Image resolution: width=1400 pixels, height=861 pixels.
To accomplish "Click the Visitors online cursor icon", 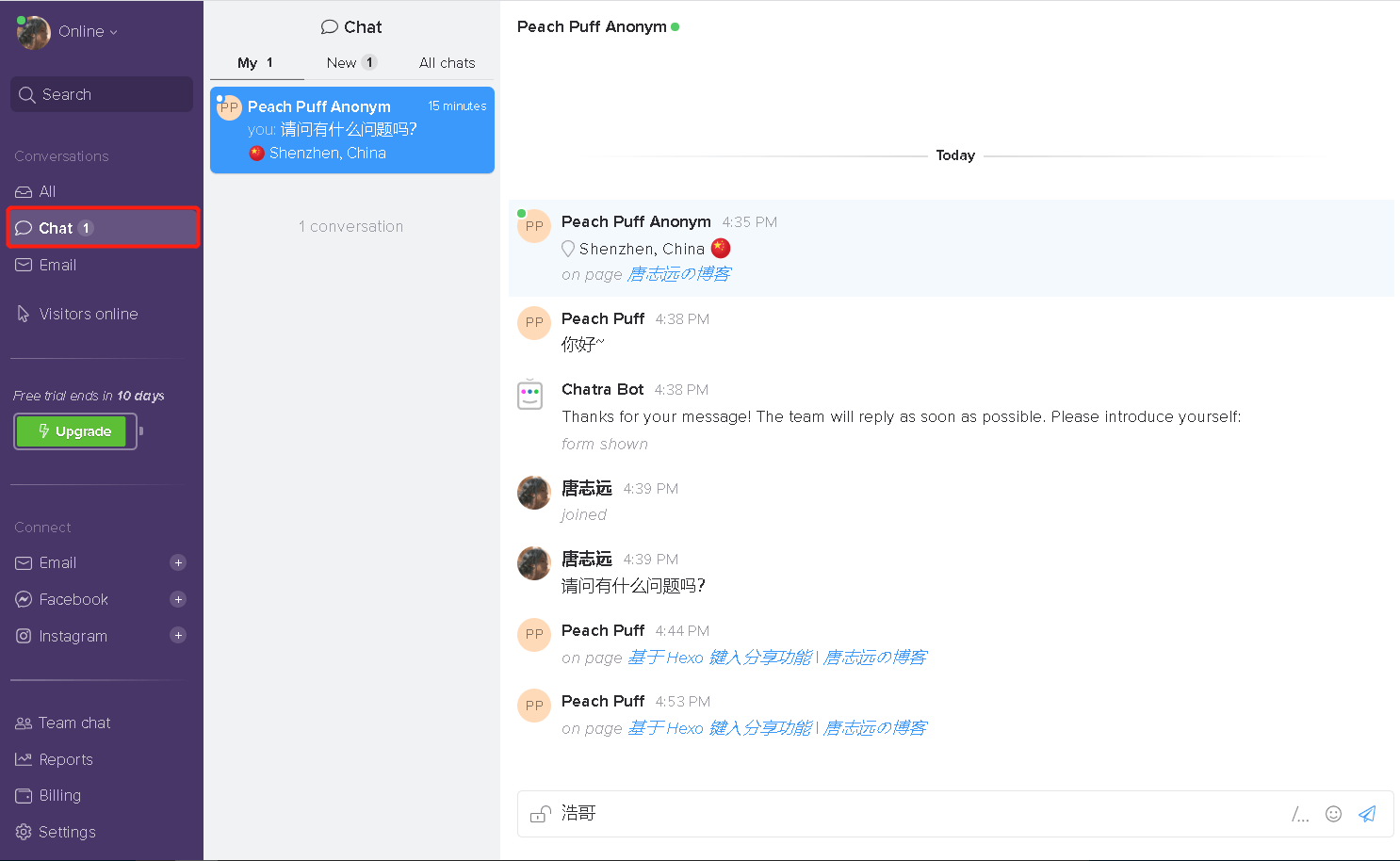I will pyautogui.click(x=24, y=314).
